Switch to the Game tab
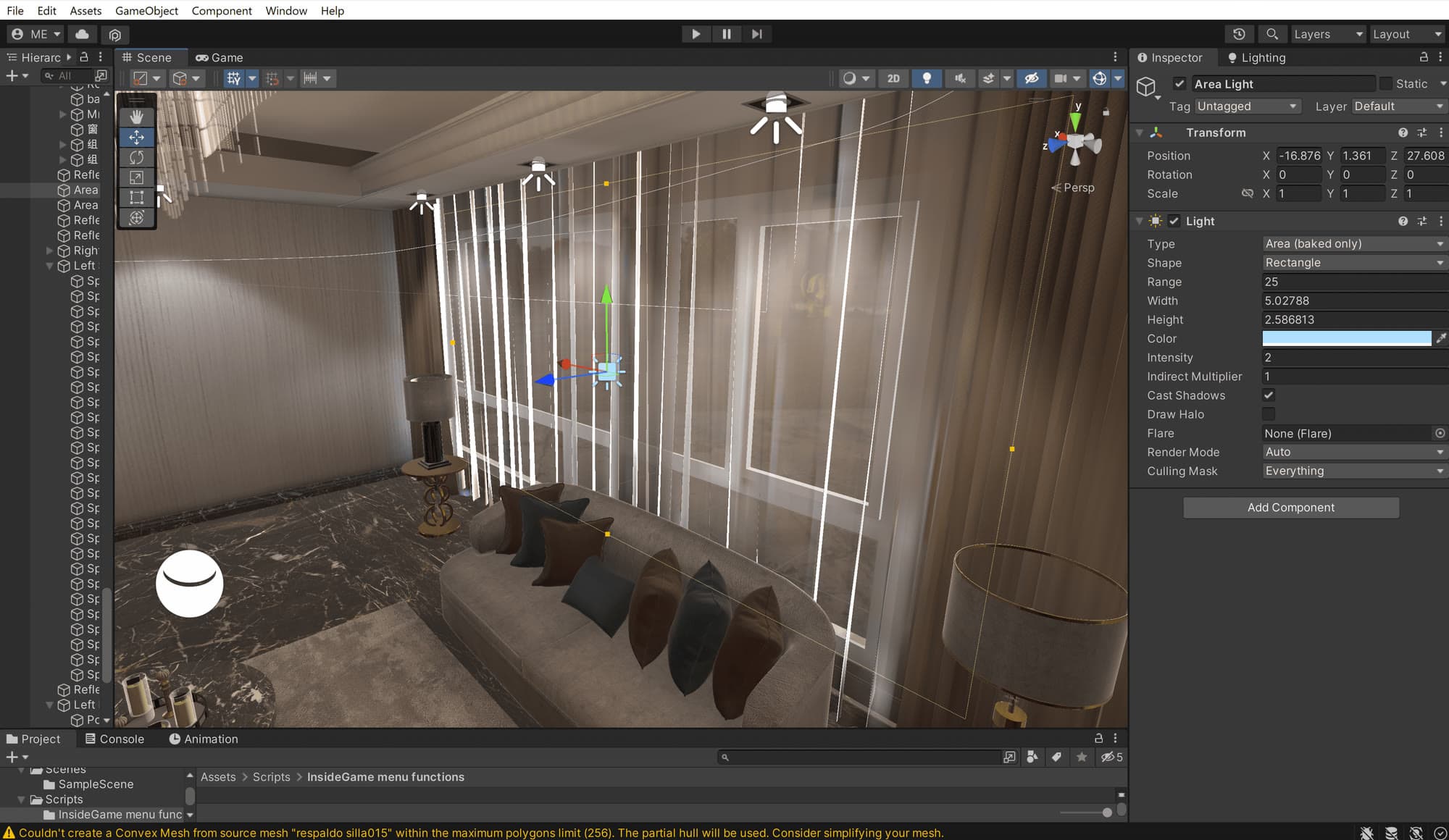The height and width of the screenshot is (840, 1449). coord(220,57)
